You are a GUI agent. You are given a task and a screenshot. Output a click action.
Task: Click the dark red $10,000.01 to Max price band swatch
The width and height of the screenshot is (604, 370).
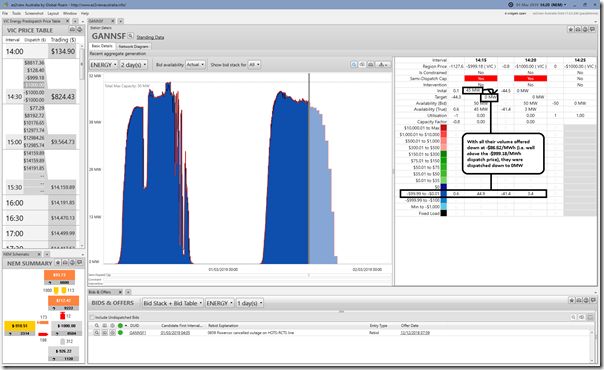coord(444,128)
